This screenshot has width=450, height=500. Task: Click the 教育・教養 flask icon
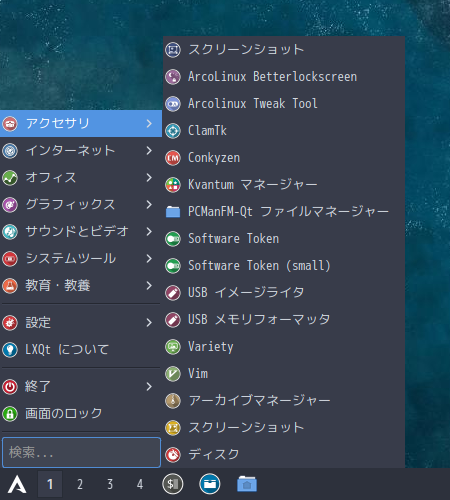[10, 286]
